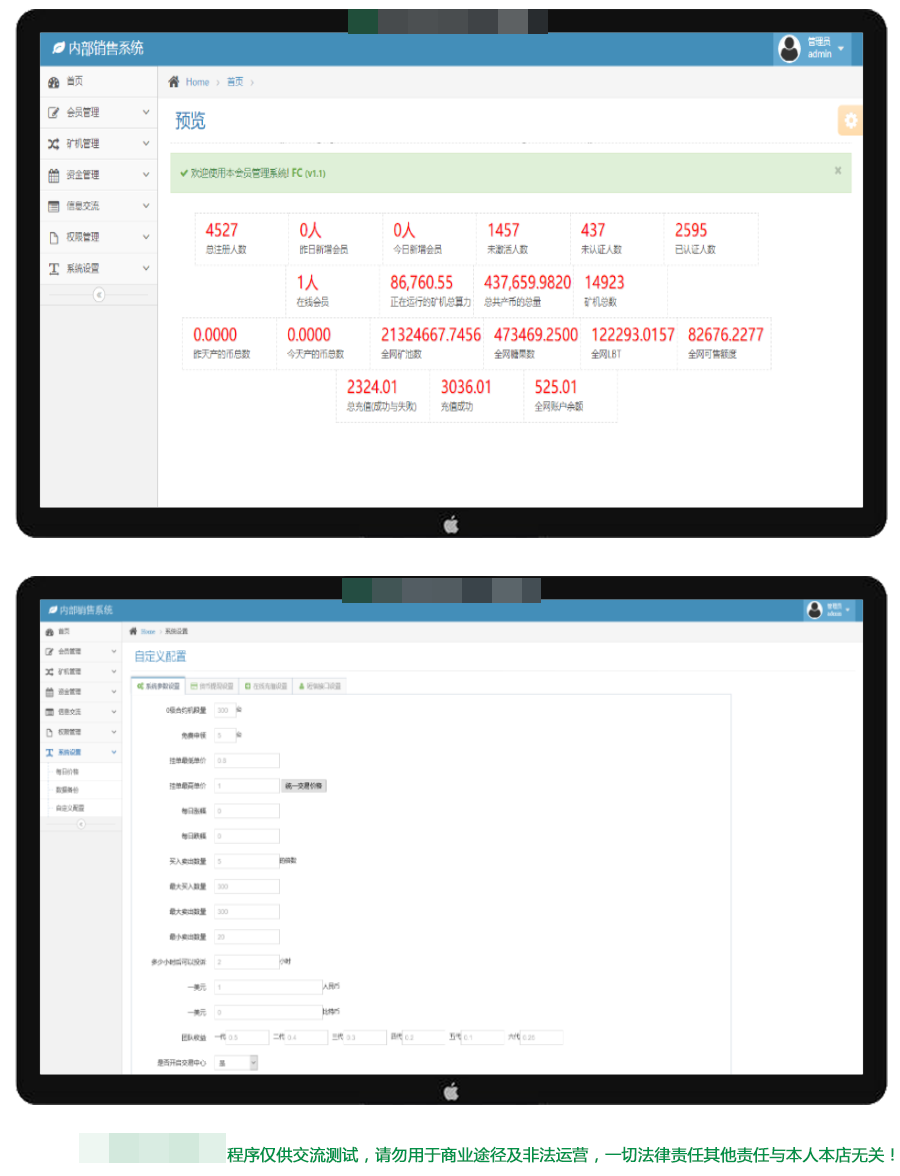
Task: Open 自定义配置 submenu item
Action: coord(70,808)
